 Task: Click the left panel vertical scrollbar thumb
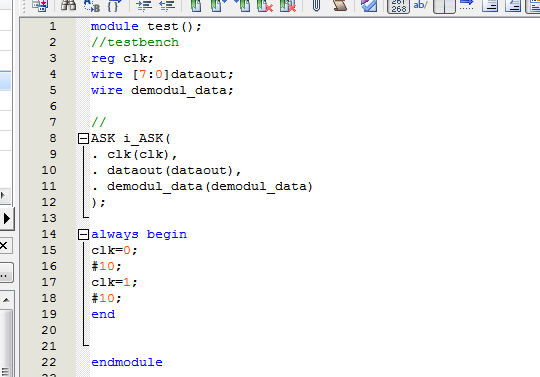click(x=6, y=343)
